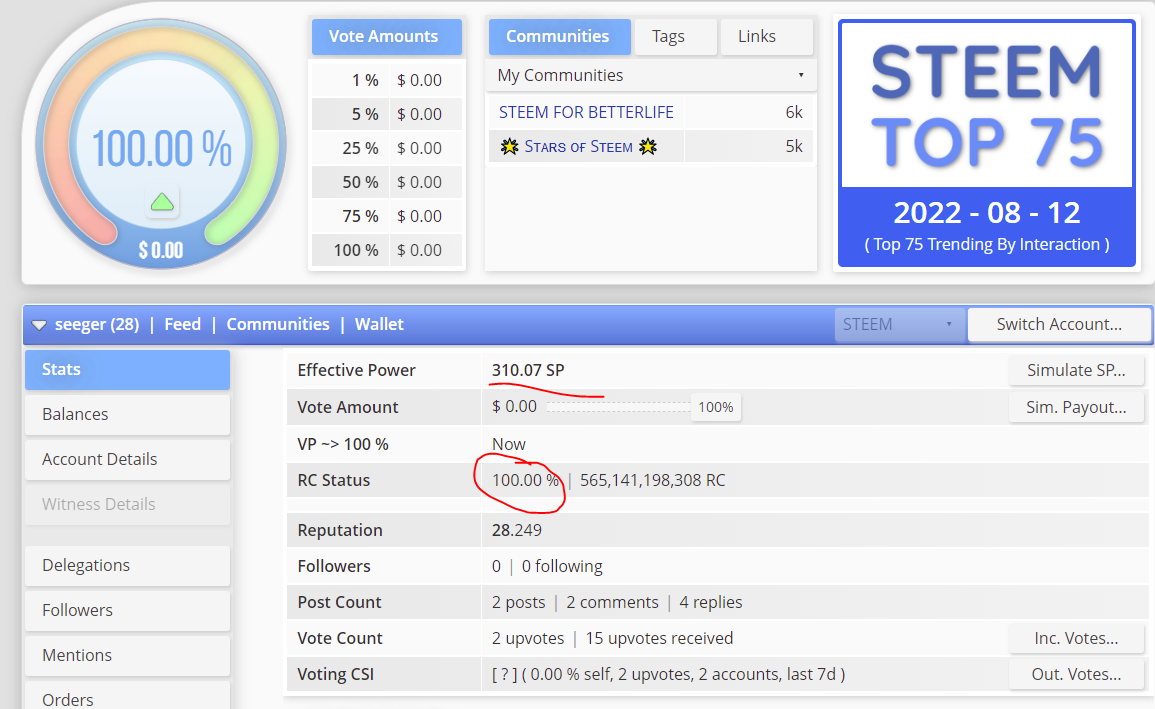
Task: Open Communities link in account bar
Action: coord(278,325)
